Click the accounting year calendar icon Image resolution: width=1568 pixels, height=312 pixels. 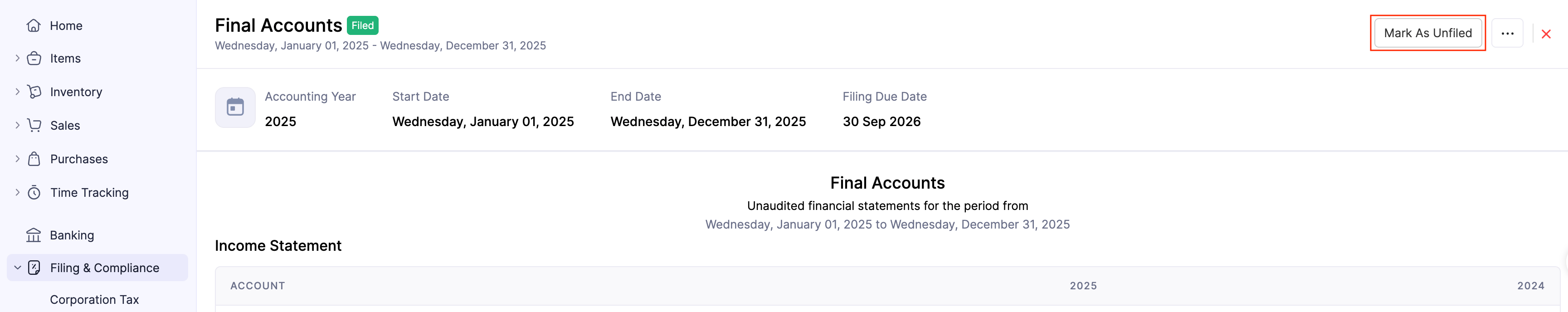click(x=235, y=107)
